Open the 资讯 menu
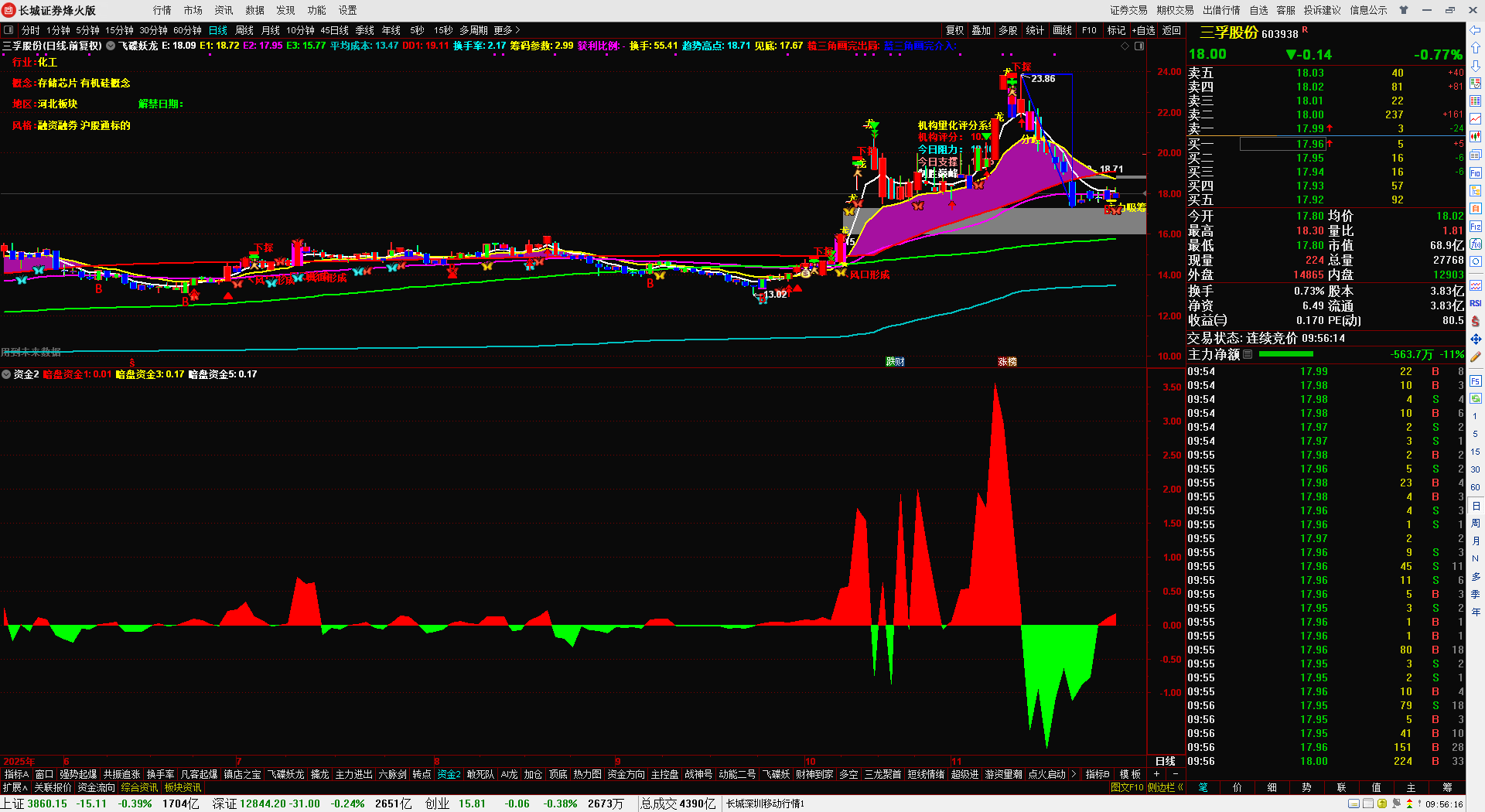This screenshot has height=812, width=1485. [224, 10]
